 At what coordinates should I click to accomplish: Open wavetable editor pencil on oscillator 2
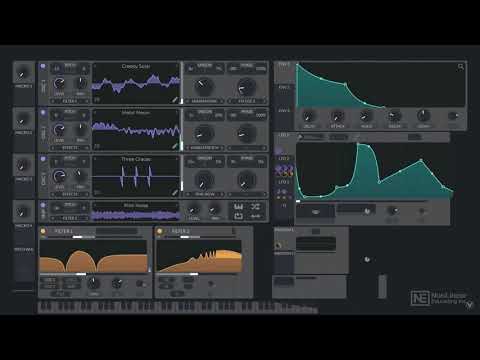[175, 146]
